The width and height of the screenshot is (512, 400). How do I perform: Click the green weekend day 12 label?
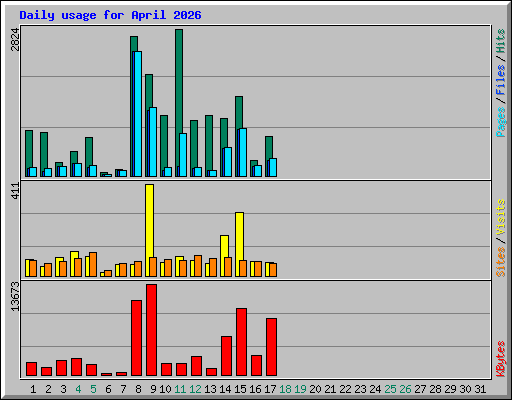coord(195,389)
